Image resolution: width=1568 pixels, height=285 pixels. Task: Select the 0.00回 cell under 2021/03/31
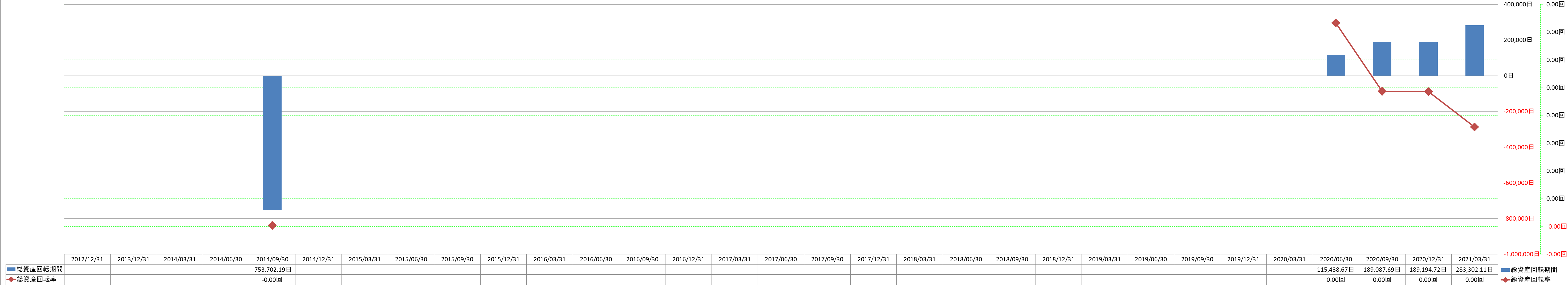click(1474, 279)
